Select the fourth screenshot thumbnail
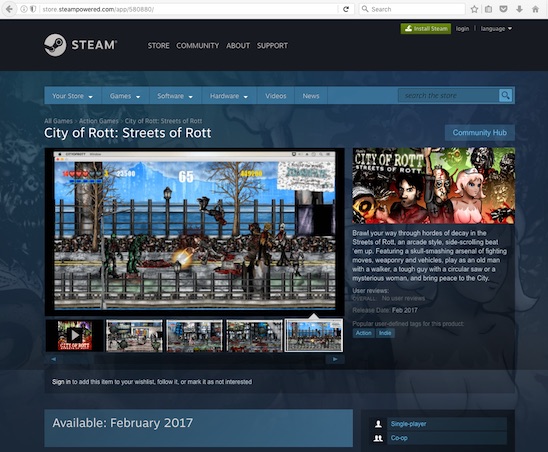 pos(254,336)
